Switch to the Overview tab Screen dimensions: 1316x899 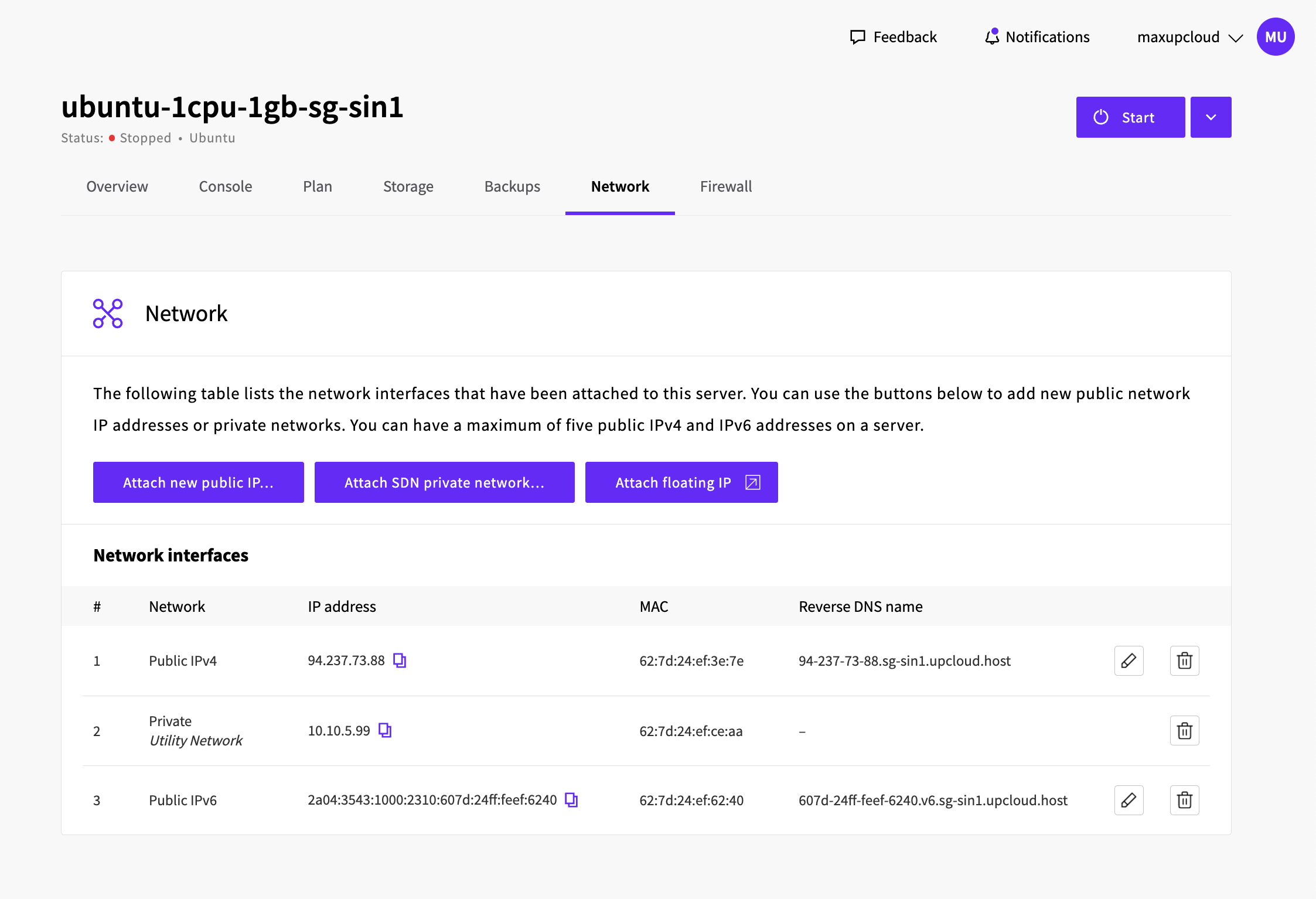point(117,186)
